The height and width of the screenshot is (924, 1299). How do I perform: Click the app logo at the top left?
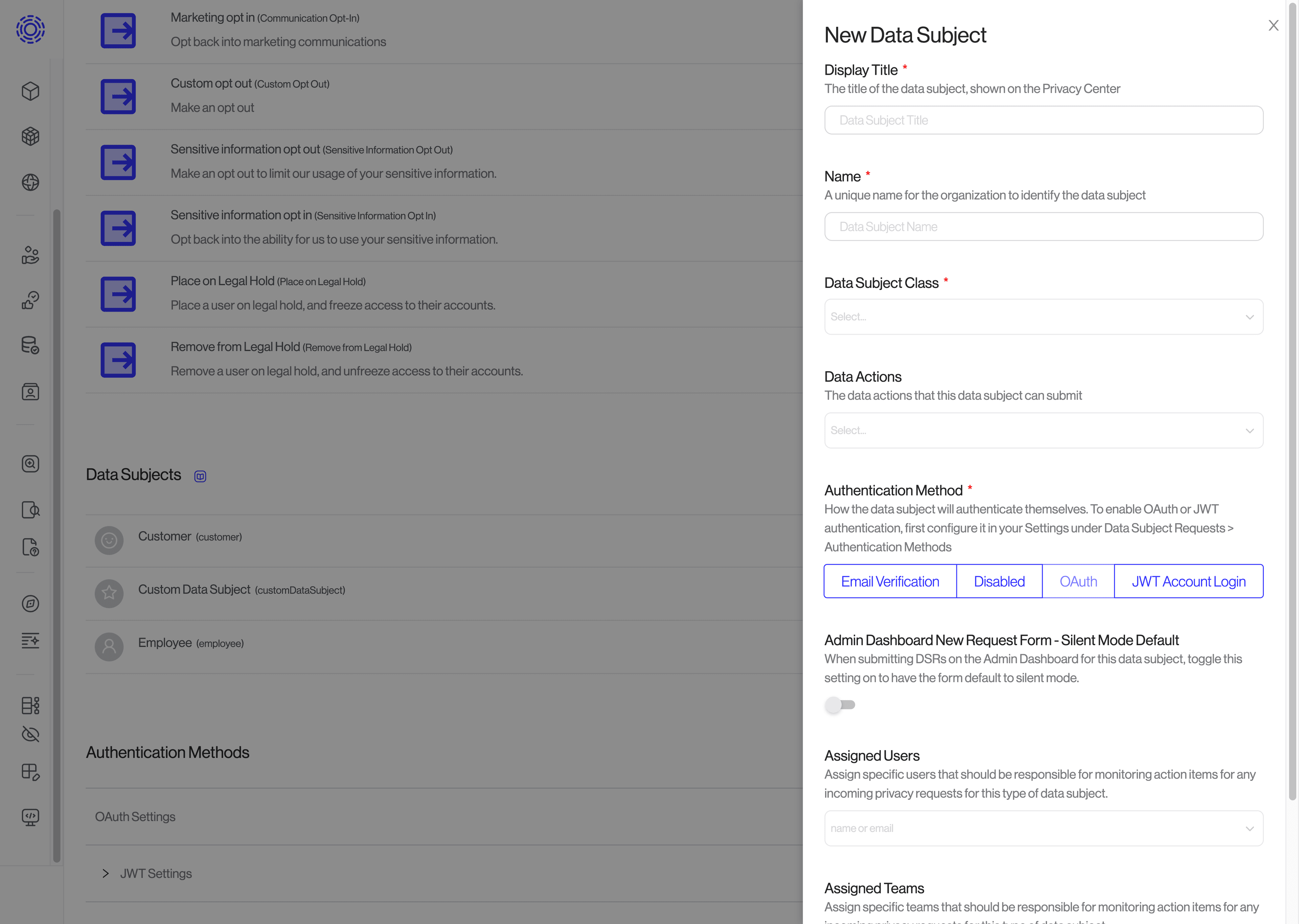(29, 29)
